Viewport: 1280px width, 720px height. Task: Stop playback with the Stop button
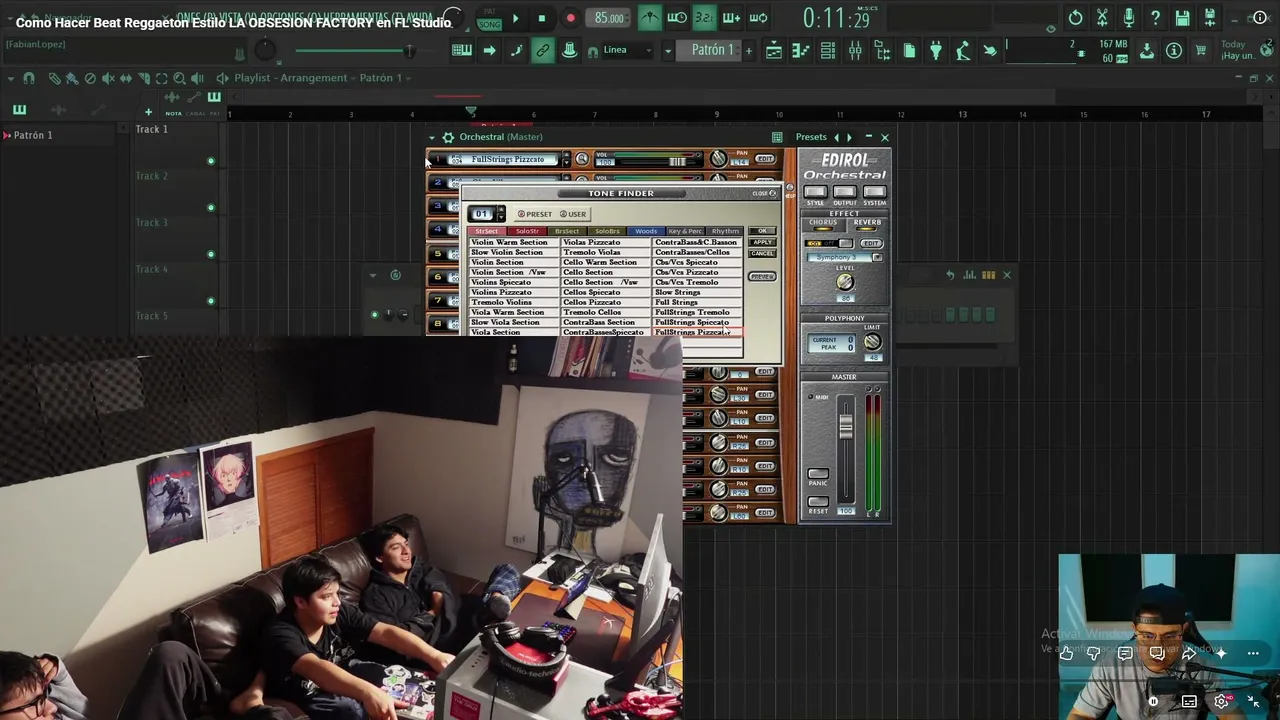coord(542,17)
